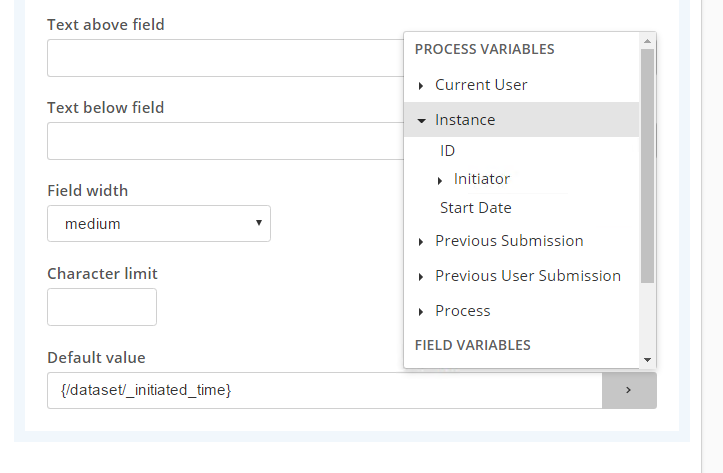The width and height of the screenshot is (723, 473).
Task: Select the ID variable under Instance
Action: (447, 151)
